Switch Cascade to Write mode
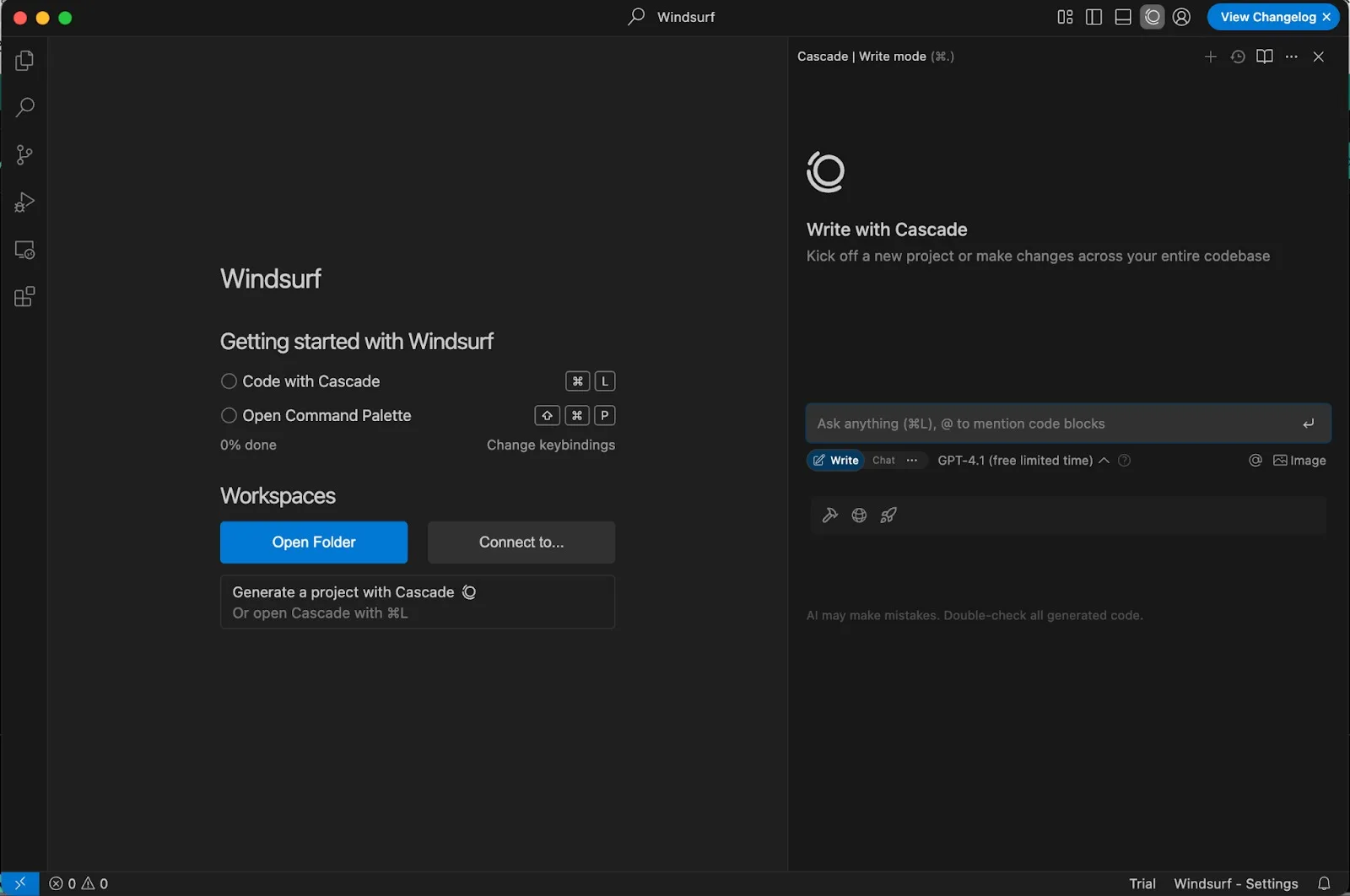 [835, 461]
